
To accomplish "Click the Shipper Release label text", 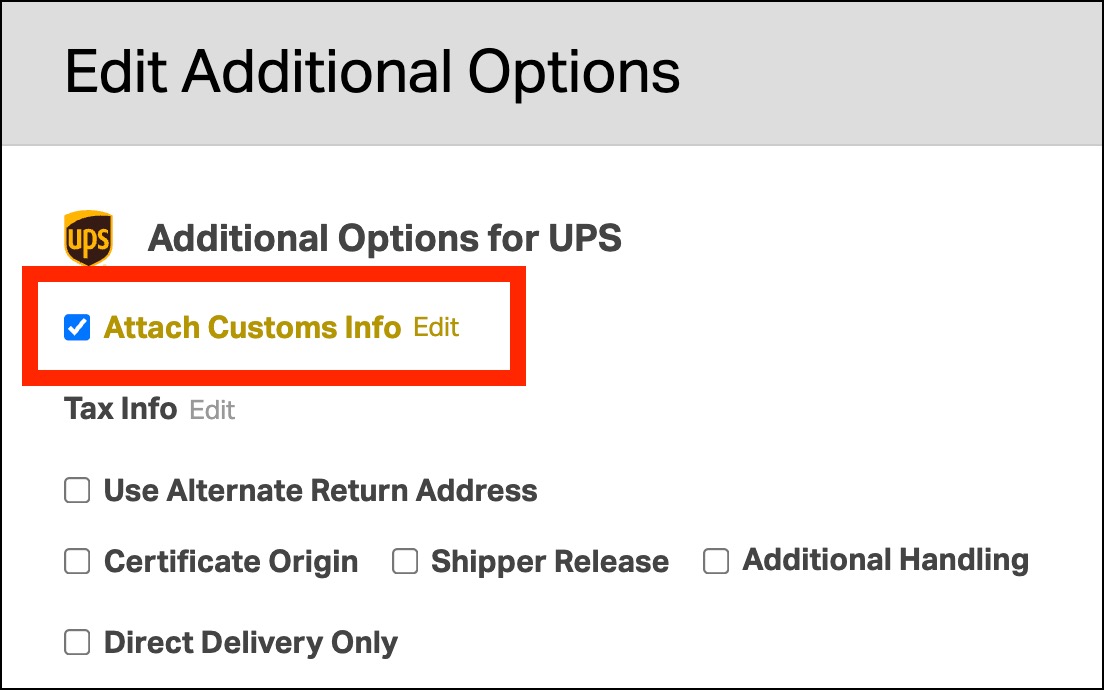I will (x=550, y=562).
